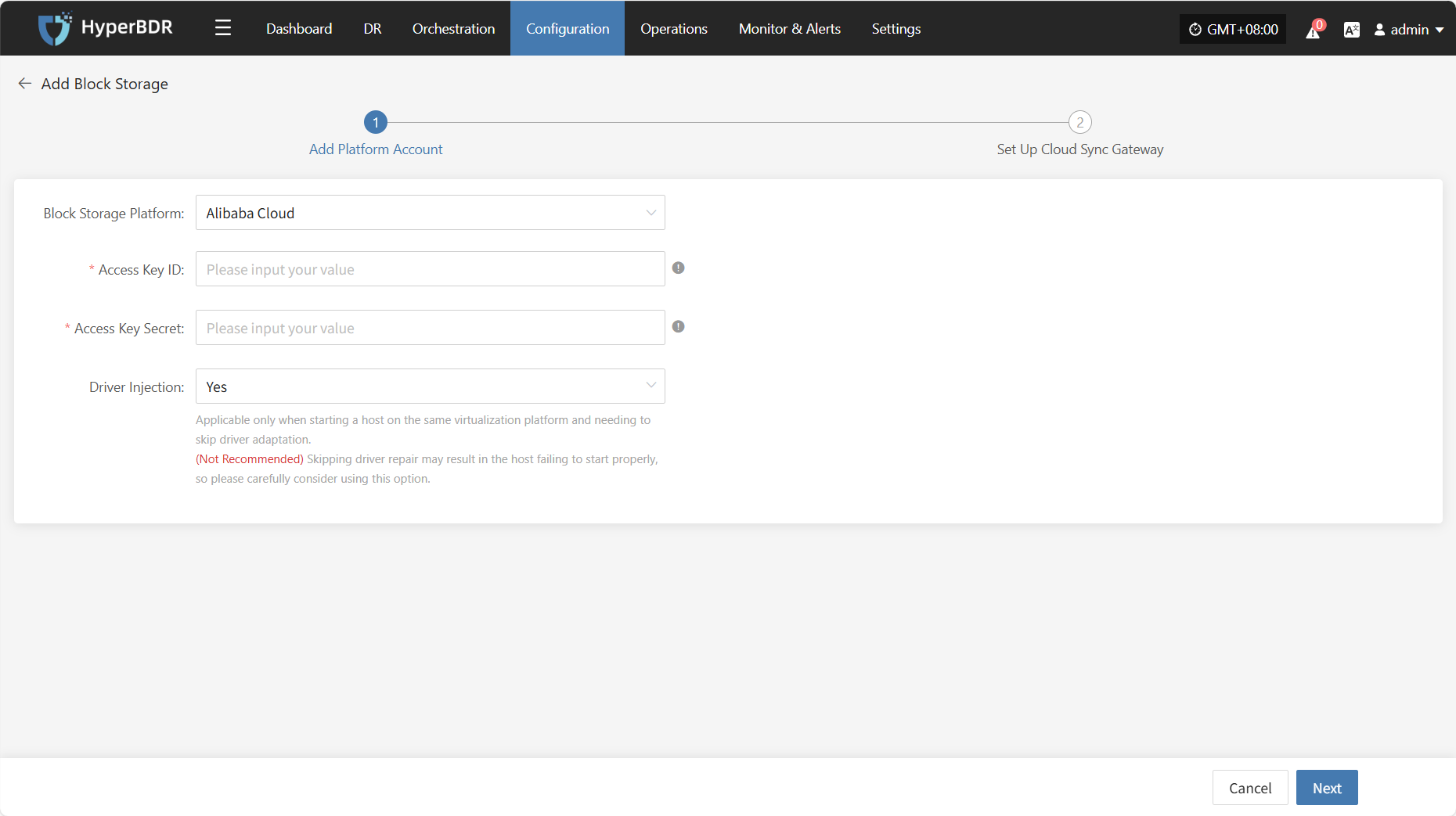The image size is (1456, 816).
Task: Open the Settings menu
Action: [896, 29]
